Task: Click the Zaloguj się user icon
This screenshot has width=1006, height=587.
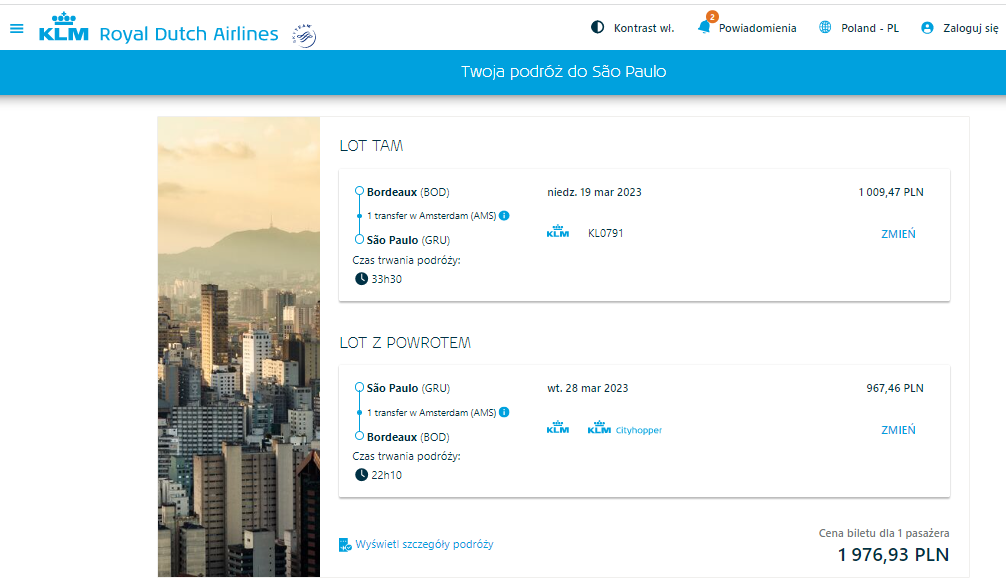Action: point(927,28)
